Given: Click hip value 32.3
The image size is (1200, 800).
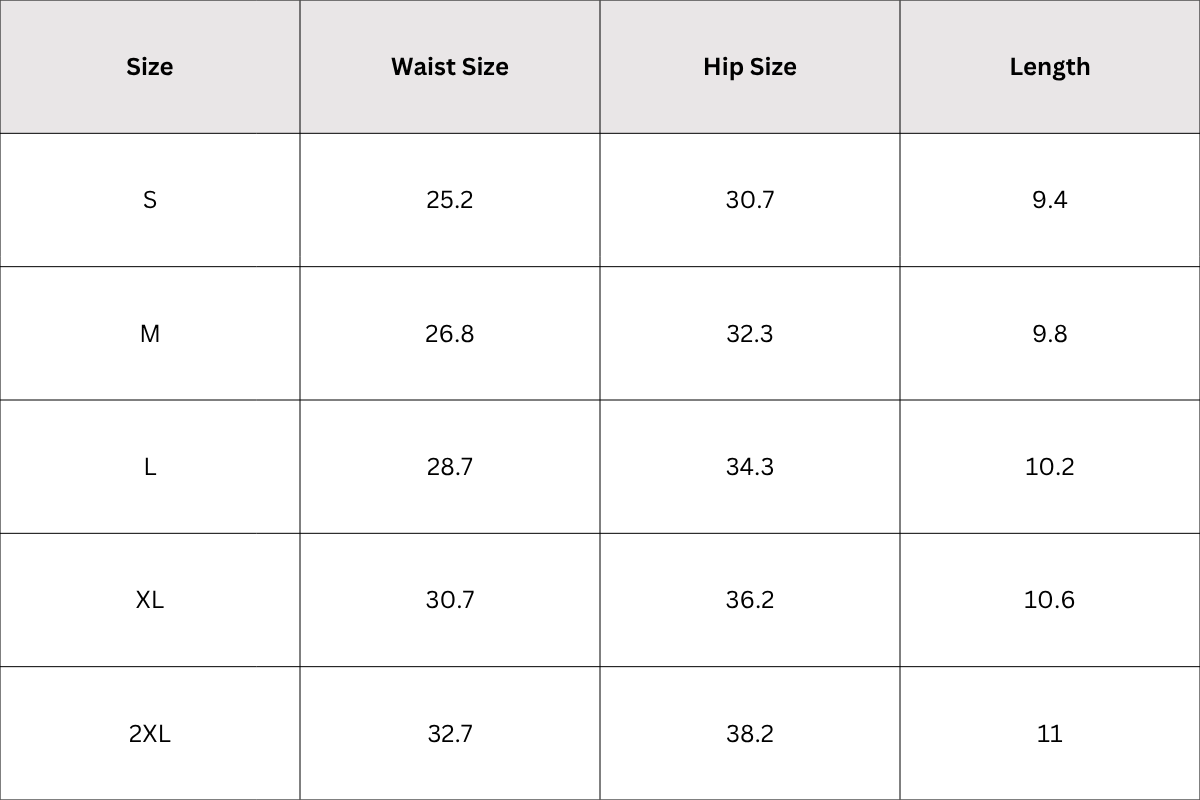Looking at the screenshot, I should point(750,334).
